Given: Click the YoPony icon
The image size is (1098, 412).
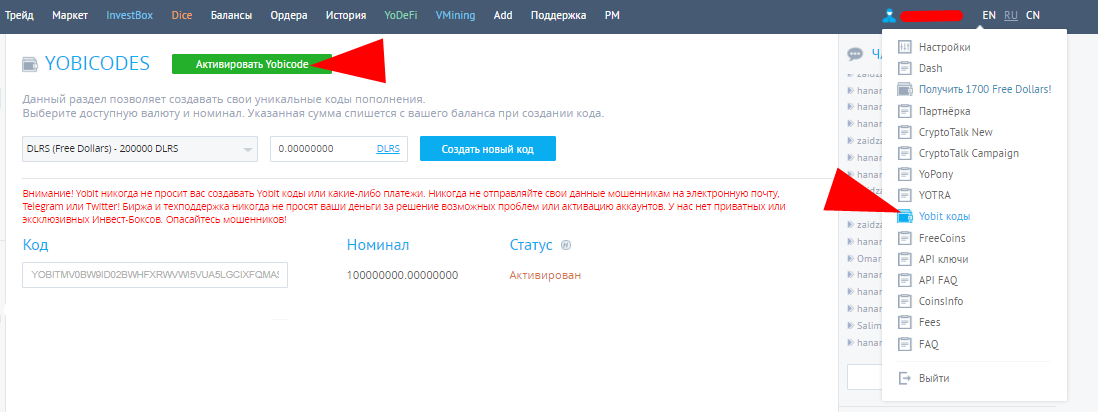Looking at the screenshot, I should coord(905,174).
